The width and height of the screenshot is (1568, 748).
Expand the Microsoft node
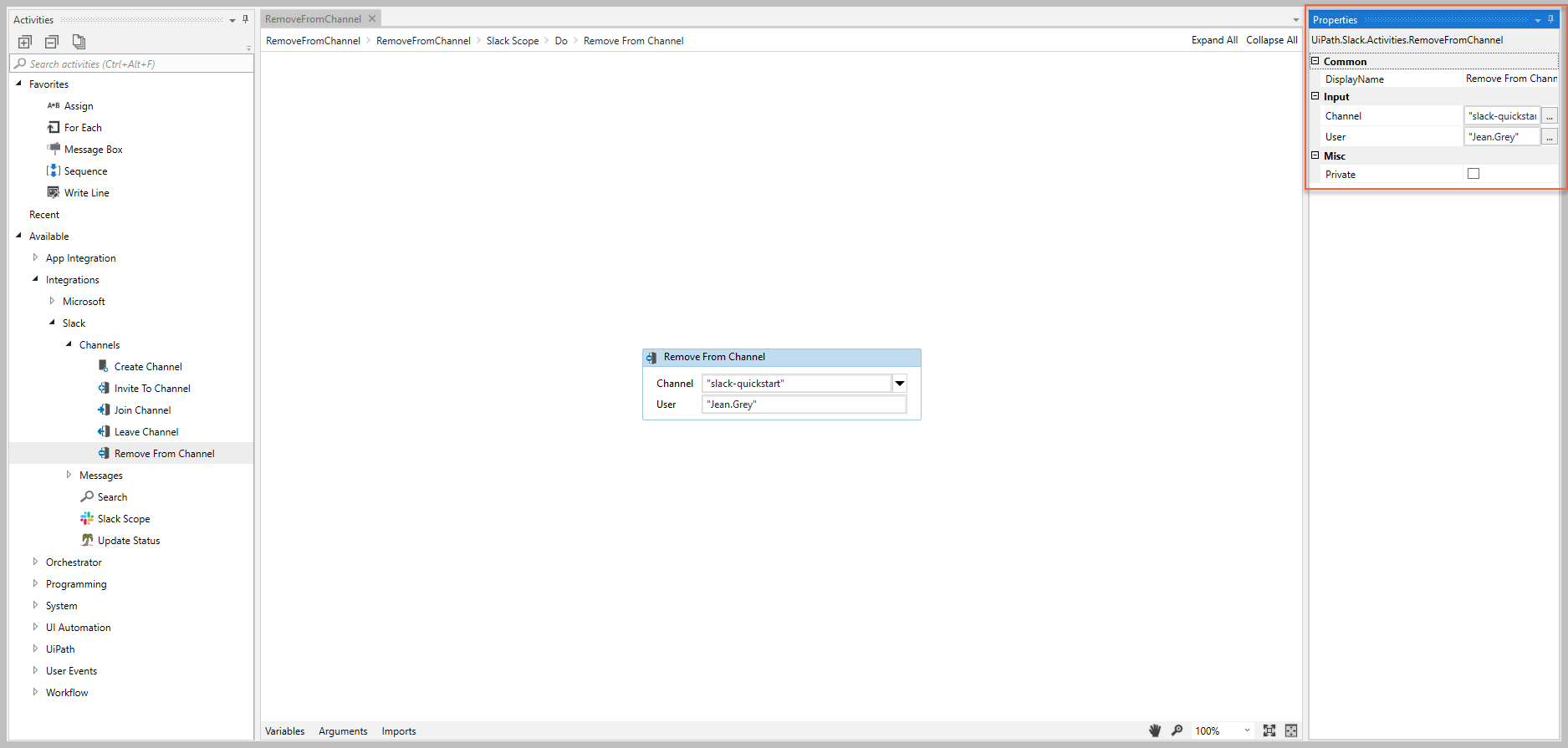[52, 301]
